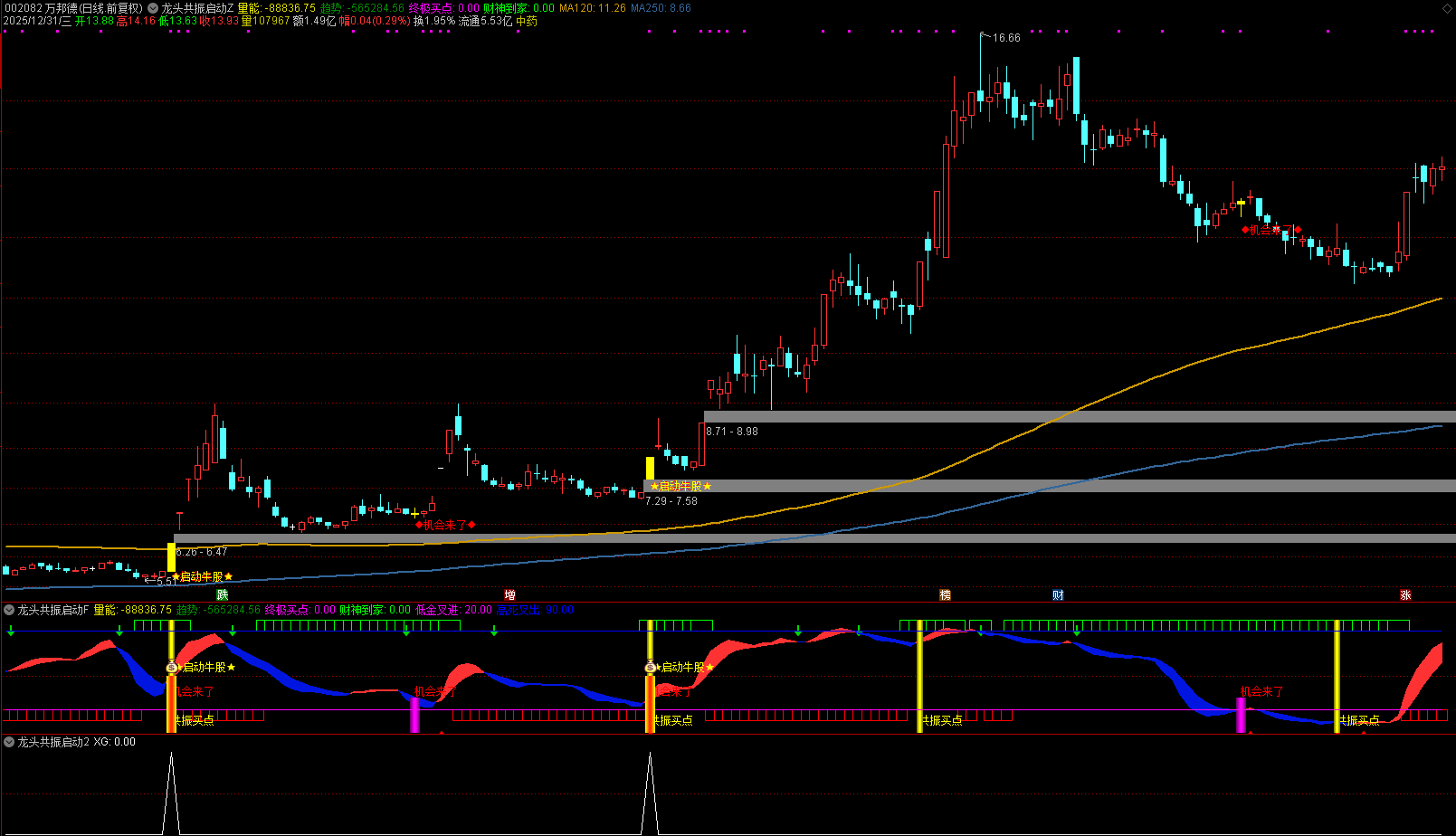Click the first yellow 启动牛股 signal bar on chart
Image resolution: width=1456 pixels, height=836 pixels.
coord(171,556)
